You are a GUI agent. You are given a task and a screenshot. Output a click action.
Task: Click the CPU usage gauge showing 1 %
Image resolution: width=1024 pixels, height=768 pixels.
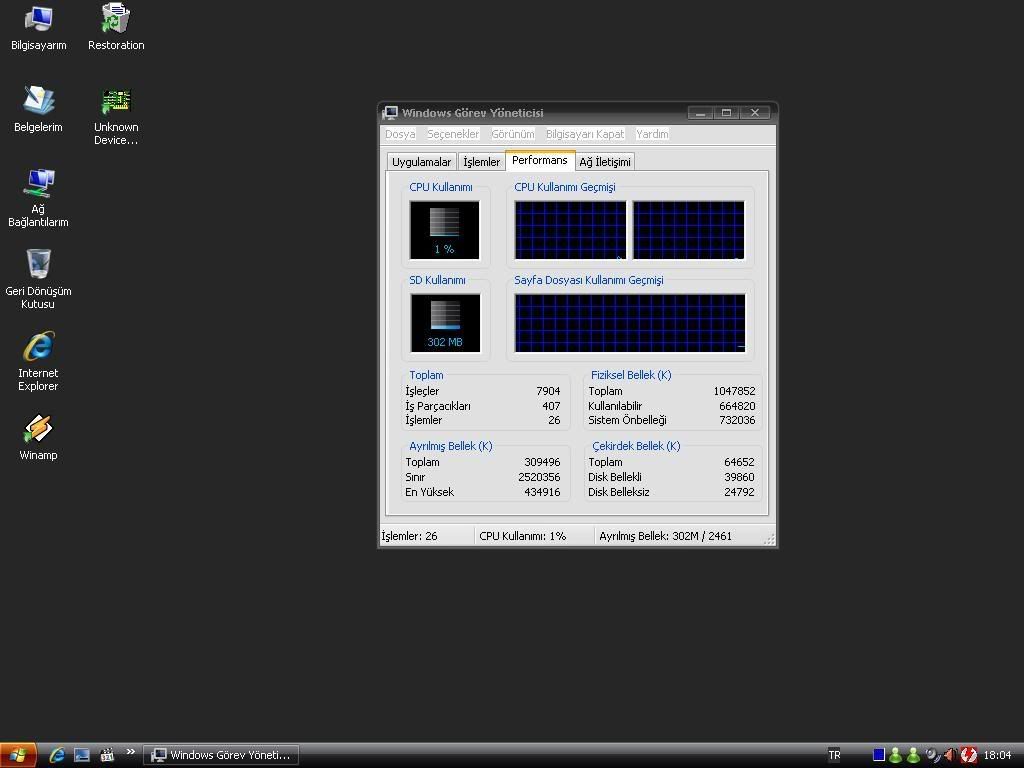[x=445, y=230]
